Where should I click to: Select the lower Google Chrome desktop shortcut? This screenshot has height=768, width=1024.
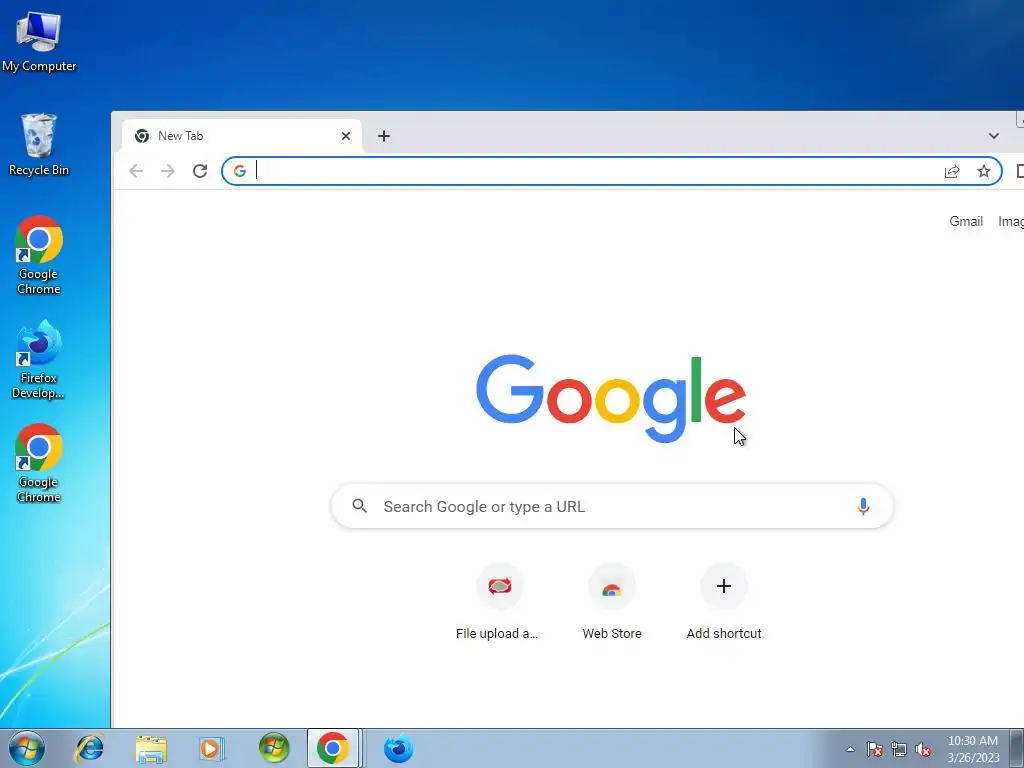39,463
